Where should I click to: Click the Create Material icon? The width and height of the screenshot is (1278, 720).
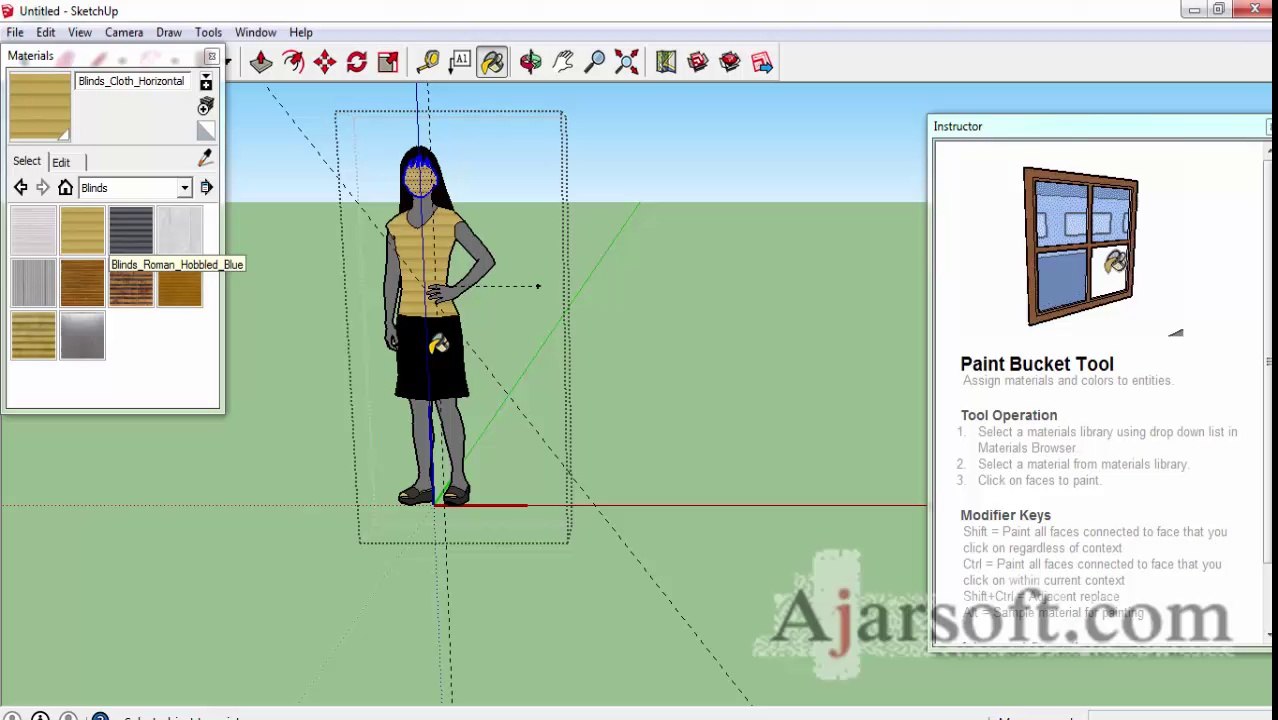click(x=206, y=106)
